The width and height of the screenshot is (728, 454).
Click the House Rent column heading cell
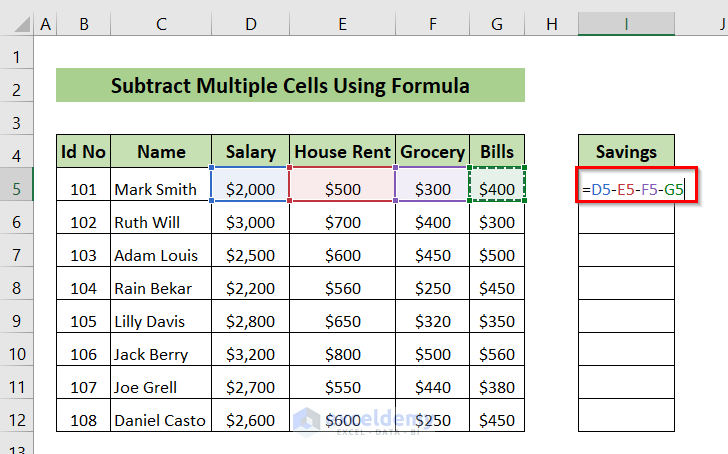coord(342,152)
